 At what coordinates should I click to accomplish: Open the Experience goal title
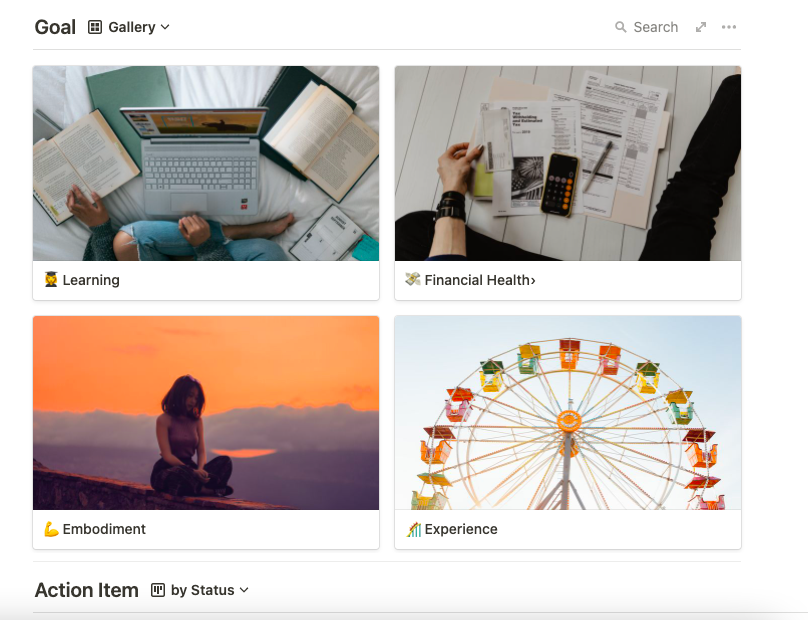click(x=461, y=529)
